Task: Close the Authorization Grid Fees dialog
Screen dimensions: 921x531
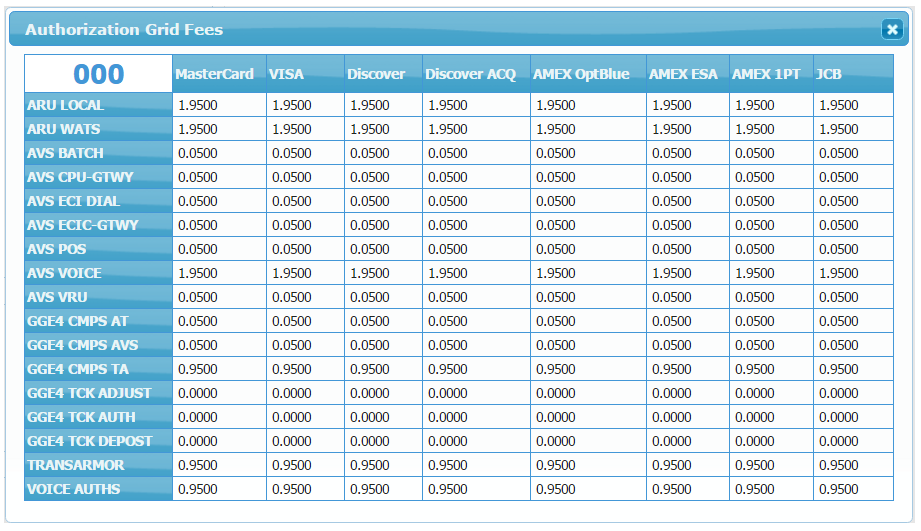Action: coord(892,29)
